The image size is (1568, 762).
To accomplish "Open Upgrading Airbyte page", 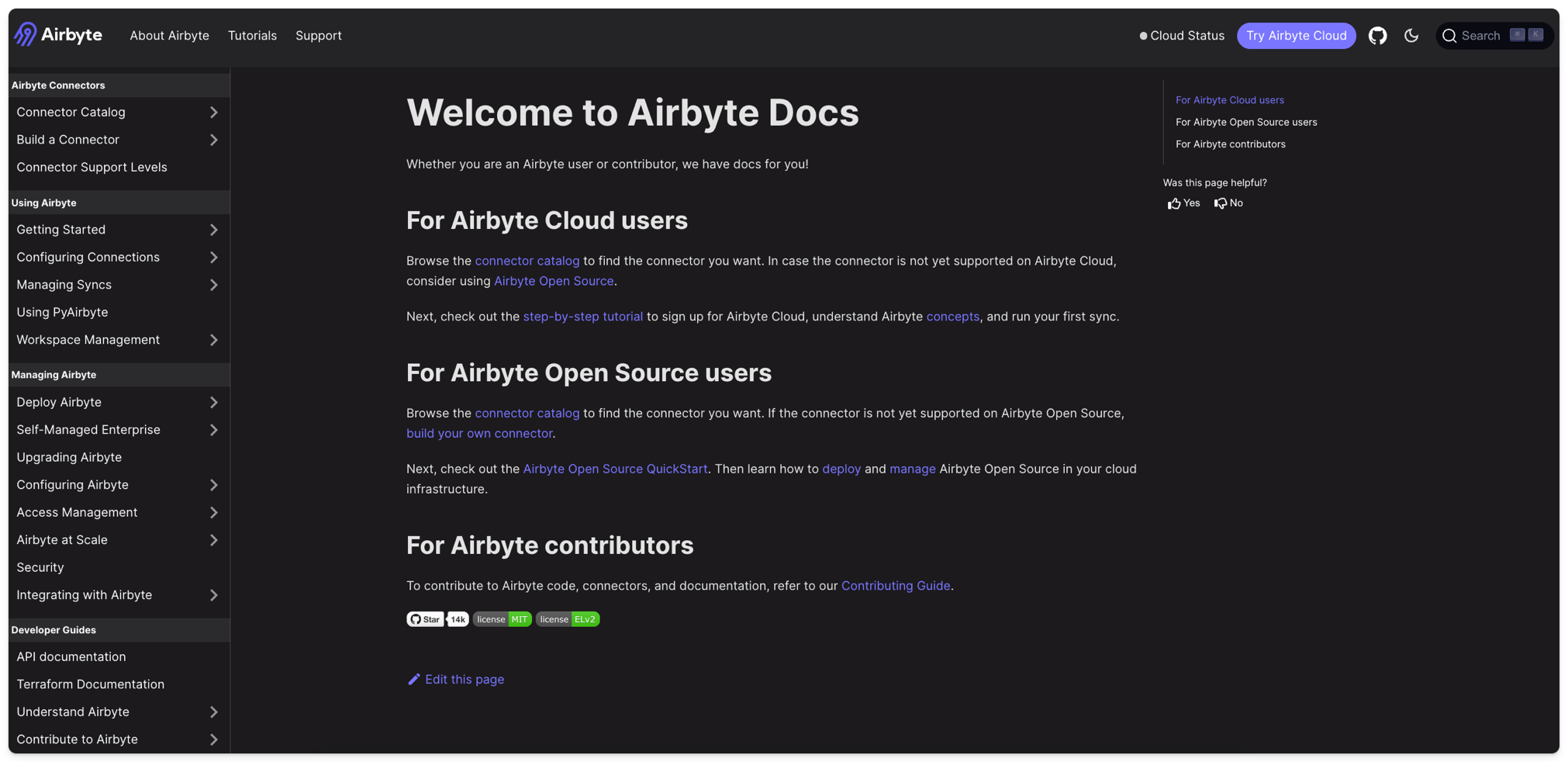I will (69, 458).
